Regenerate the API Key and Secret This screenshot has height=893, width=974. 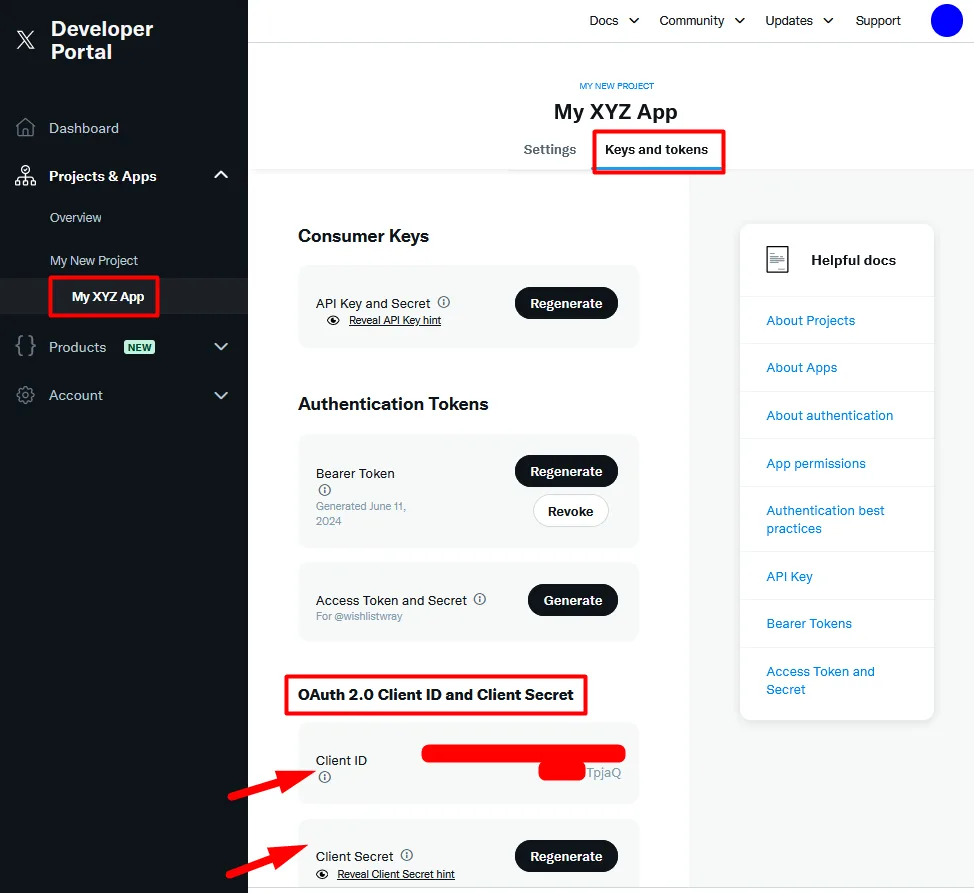pyautogui.click(x=566, y=303)
